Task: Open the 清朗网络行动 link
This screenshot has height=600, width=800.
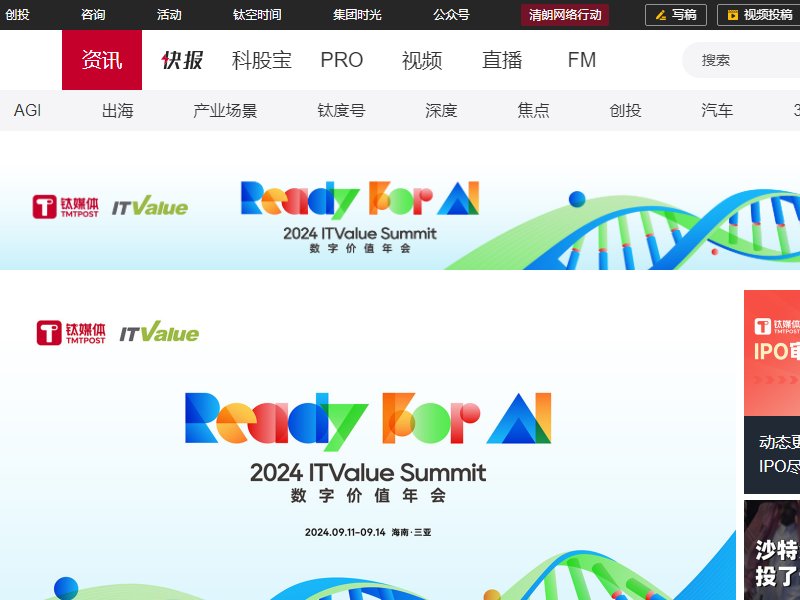Action: (565, 15)
